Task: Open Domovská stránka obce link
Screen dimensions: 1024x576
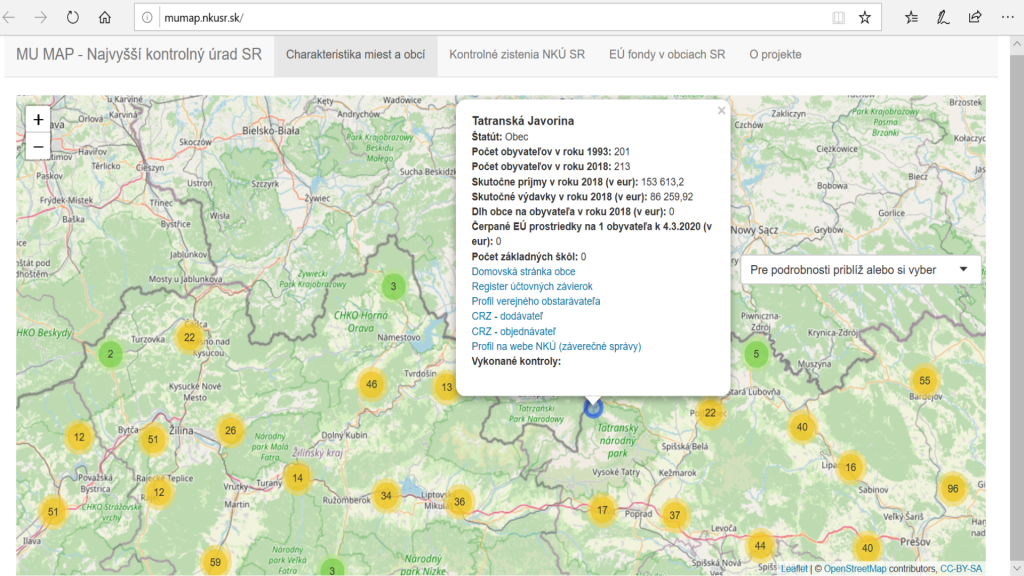Action: click(523, 272)
